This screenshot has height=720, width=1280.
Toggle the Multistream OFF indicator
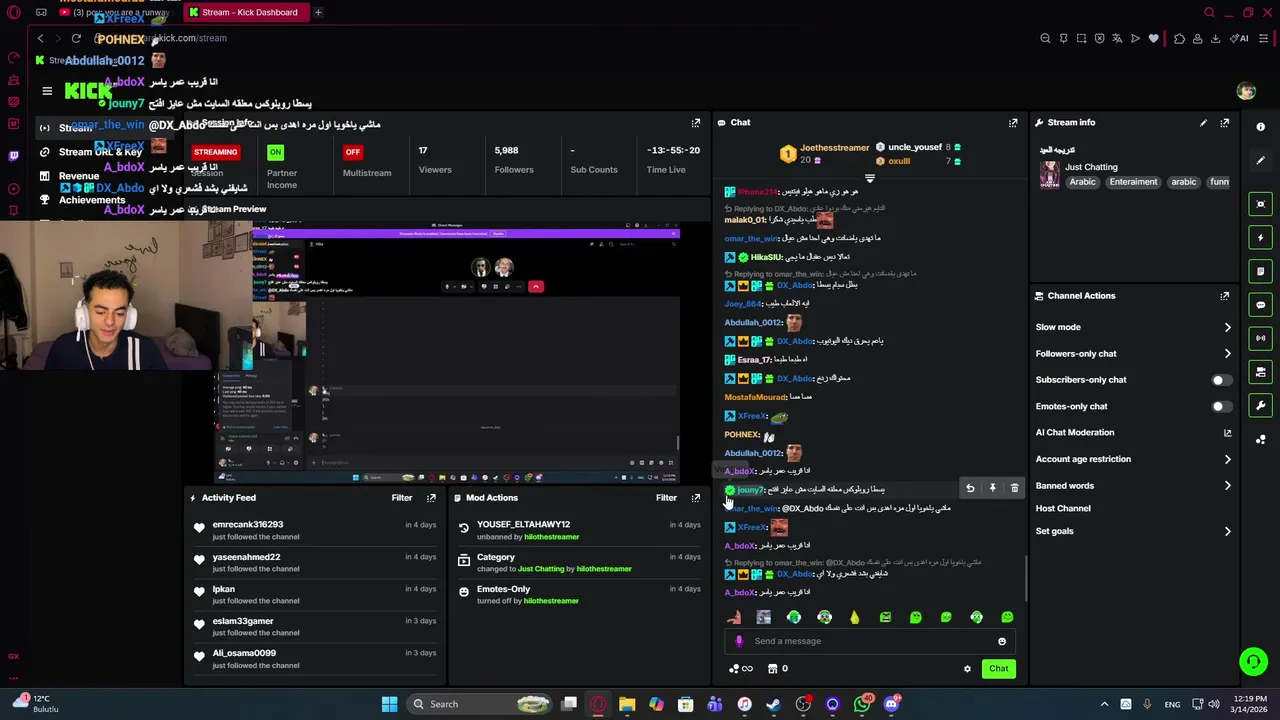coord(352,152)
